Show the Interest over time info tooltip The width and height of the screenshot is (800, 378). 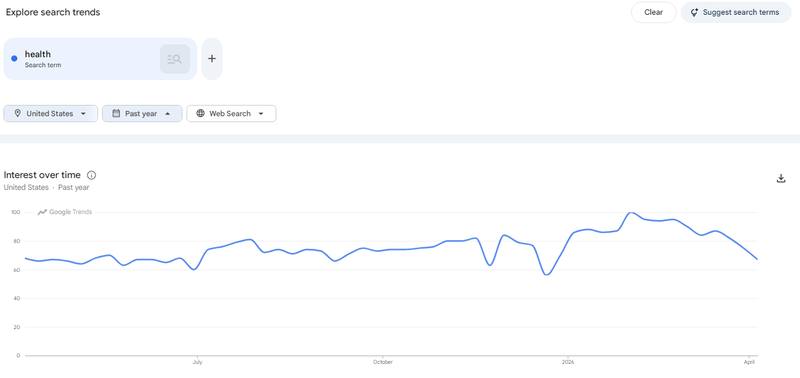click(x=91, y=175)
